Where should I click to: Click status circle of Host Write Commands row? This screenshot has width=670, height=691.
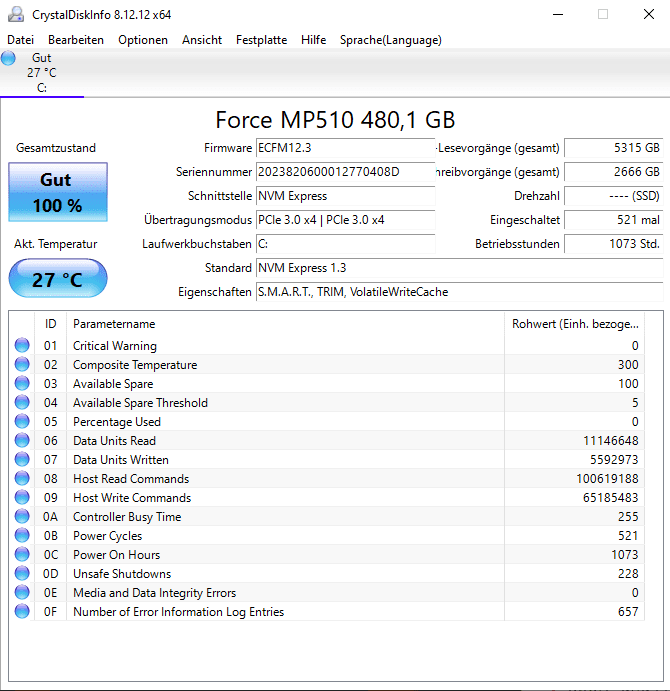[22, 497]
